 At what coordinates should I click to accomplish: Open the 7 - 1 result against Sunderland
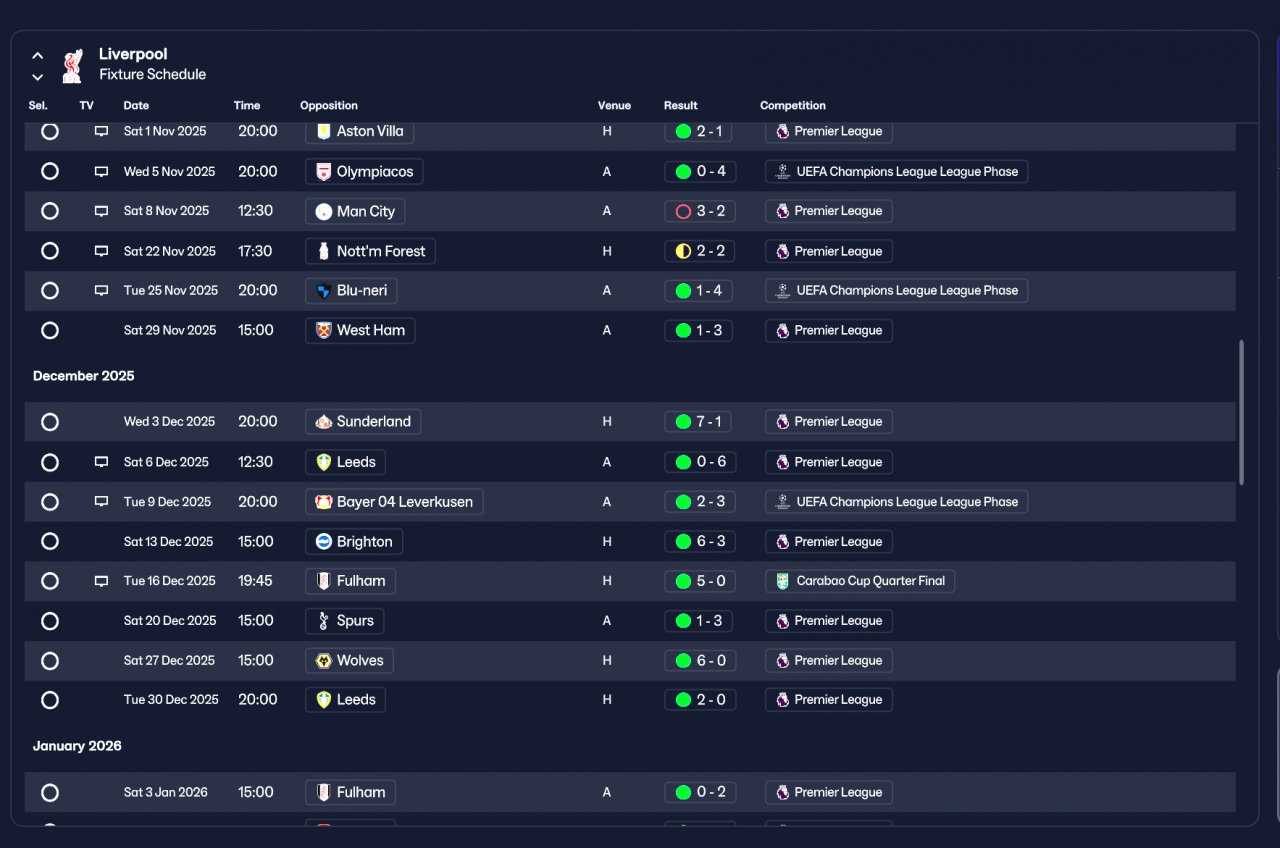698,422
